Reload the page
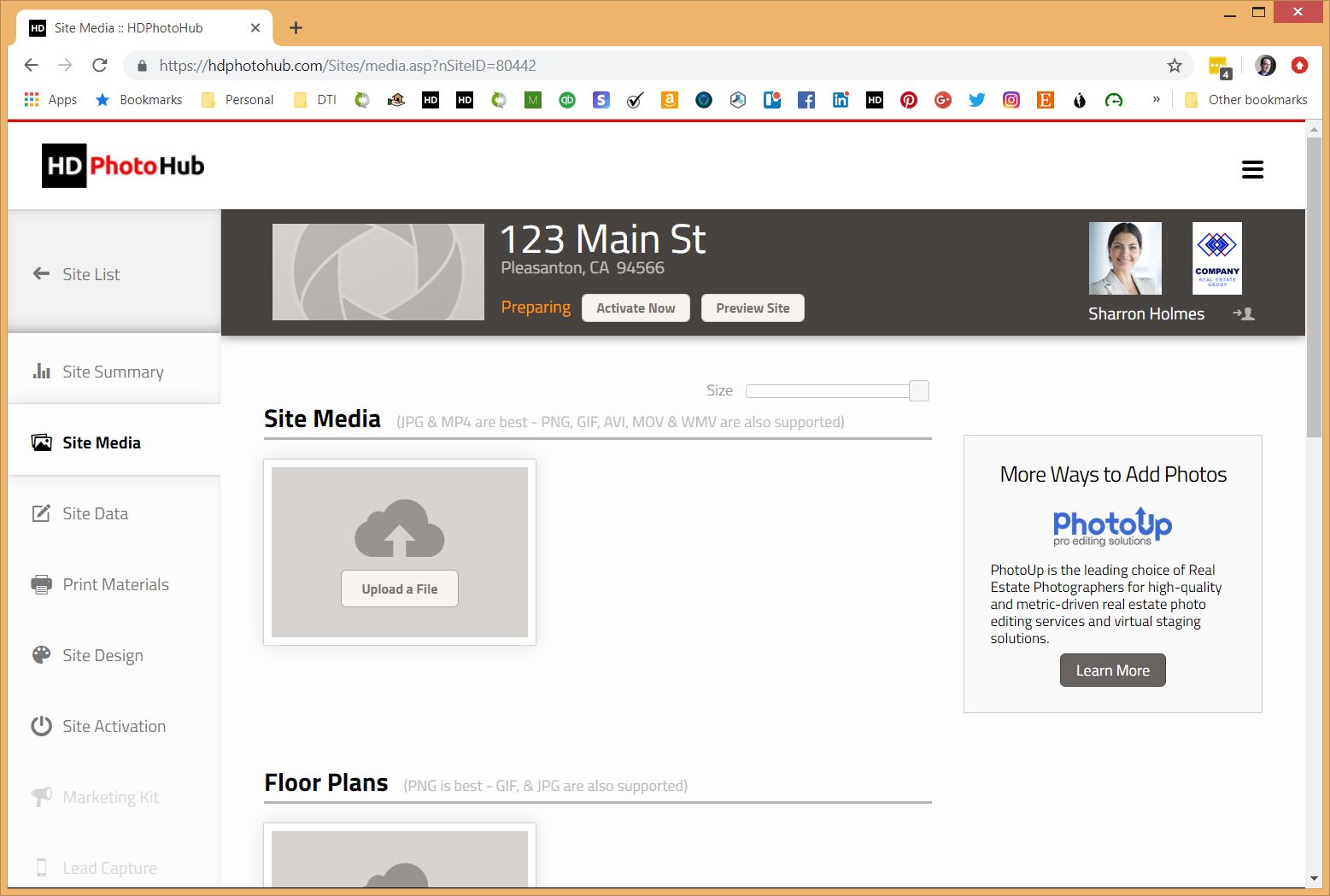Viewport: 1330px width, 896px height. [100, 65]
